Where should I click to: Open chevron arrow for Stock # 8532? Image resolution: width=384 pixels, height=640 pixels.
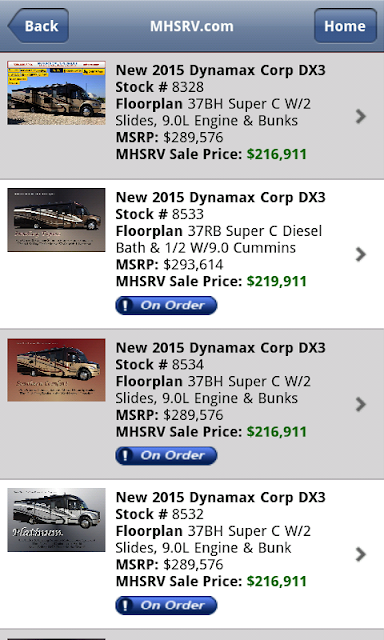point(360,554)
